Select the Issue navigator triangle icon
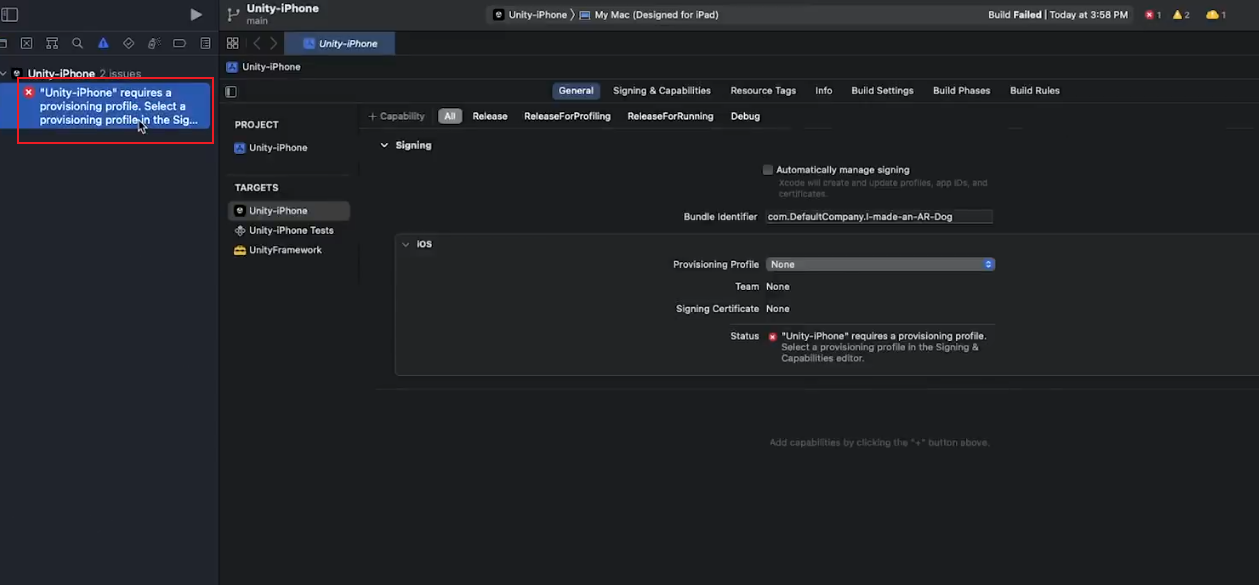The height and width of the screenshot is (585, 1259). [103, 43]
